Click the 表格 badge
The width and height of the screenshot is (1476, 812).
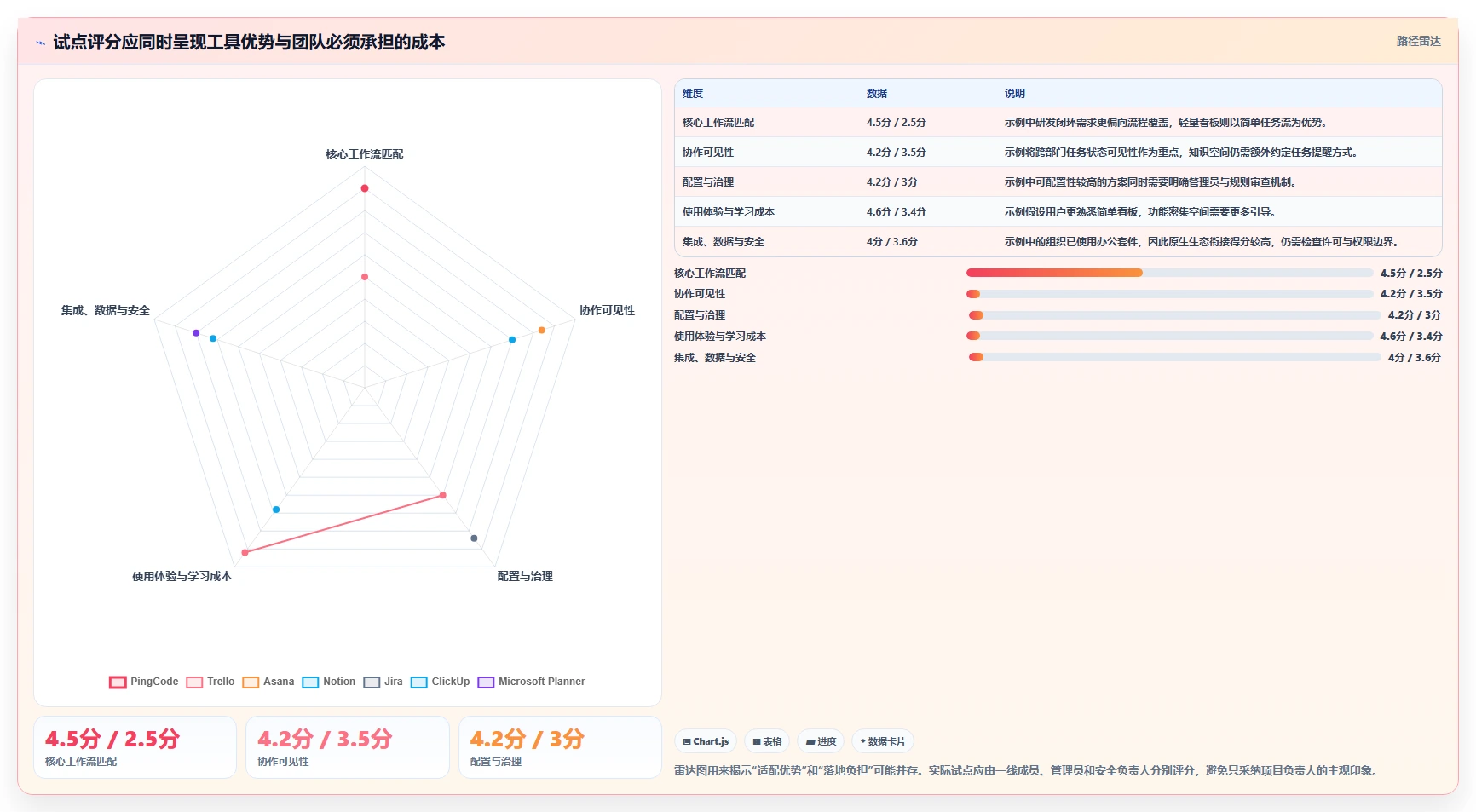[x=767, y=741]
